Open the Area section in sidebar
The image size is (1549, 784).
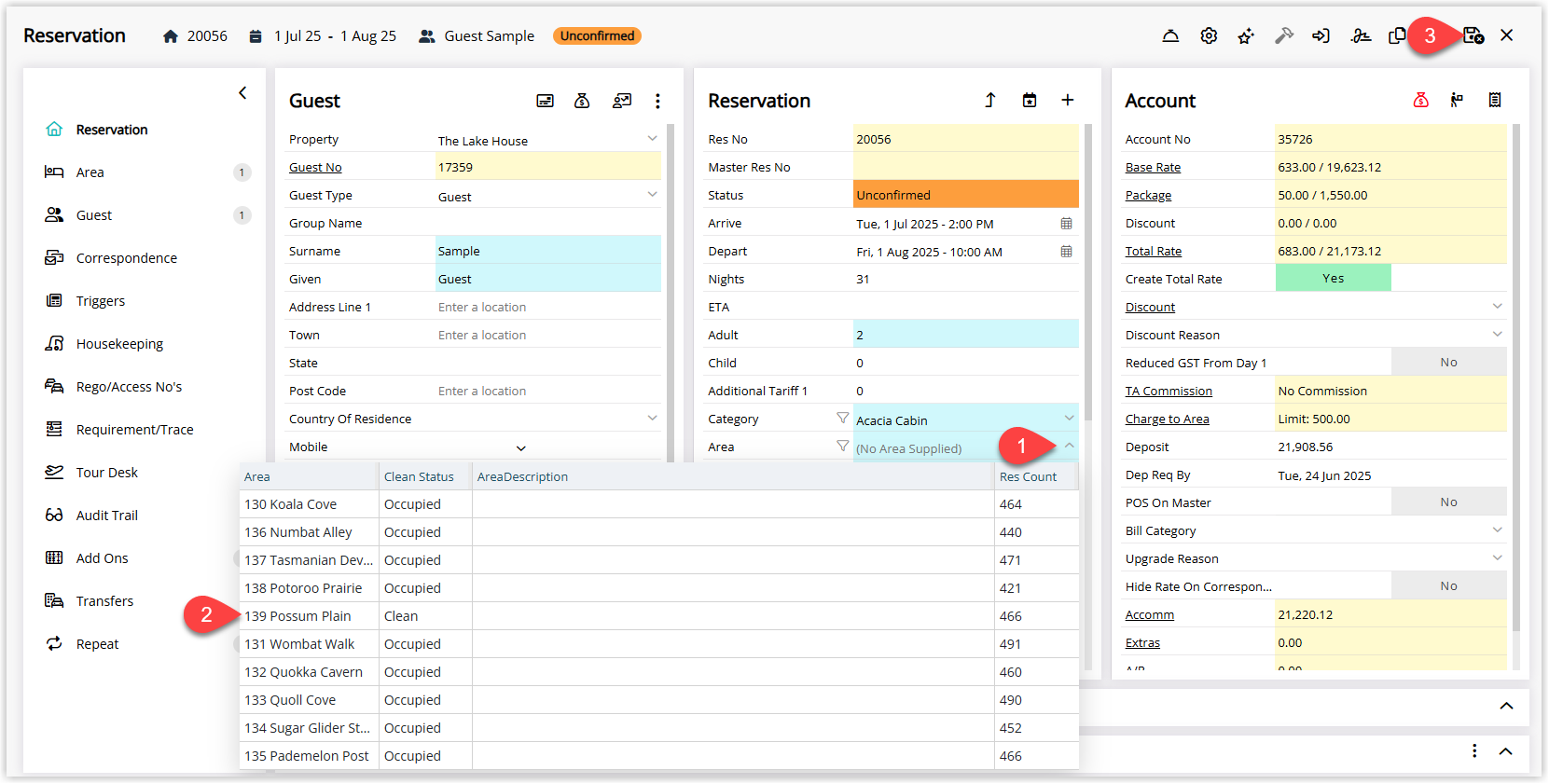[90, 172]
